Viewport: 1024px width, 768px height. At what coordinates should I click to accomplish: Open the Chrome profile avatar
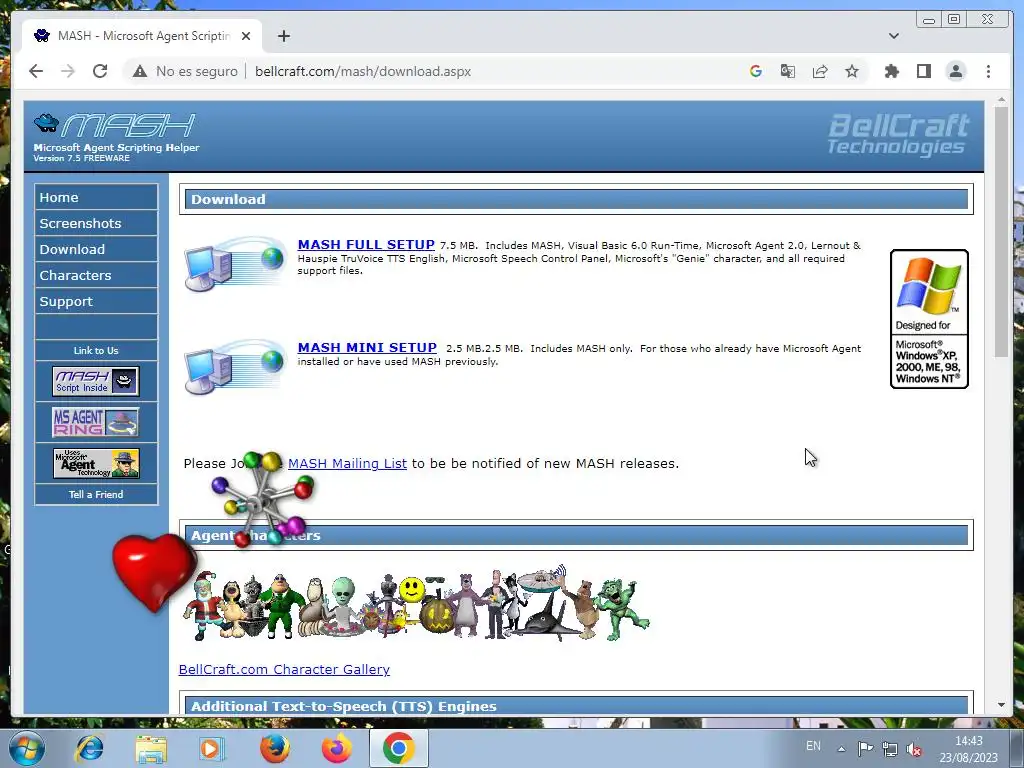tap(955, 71)
